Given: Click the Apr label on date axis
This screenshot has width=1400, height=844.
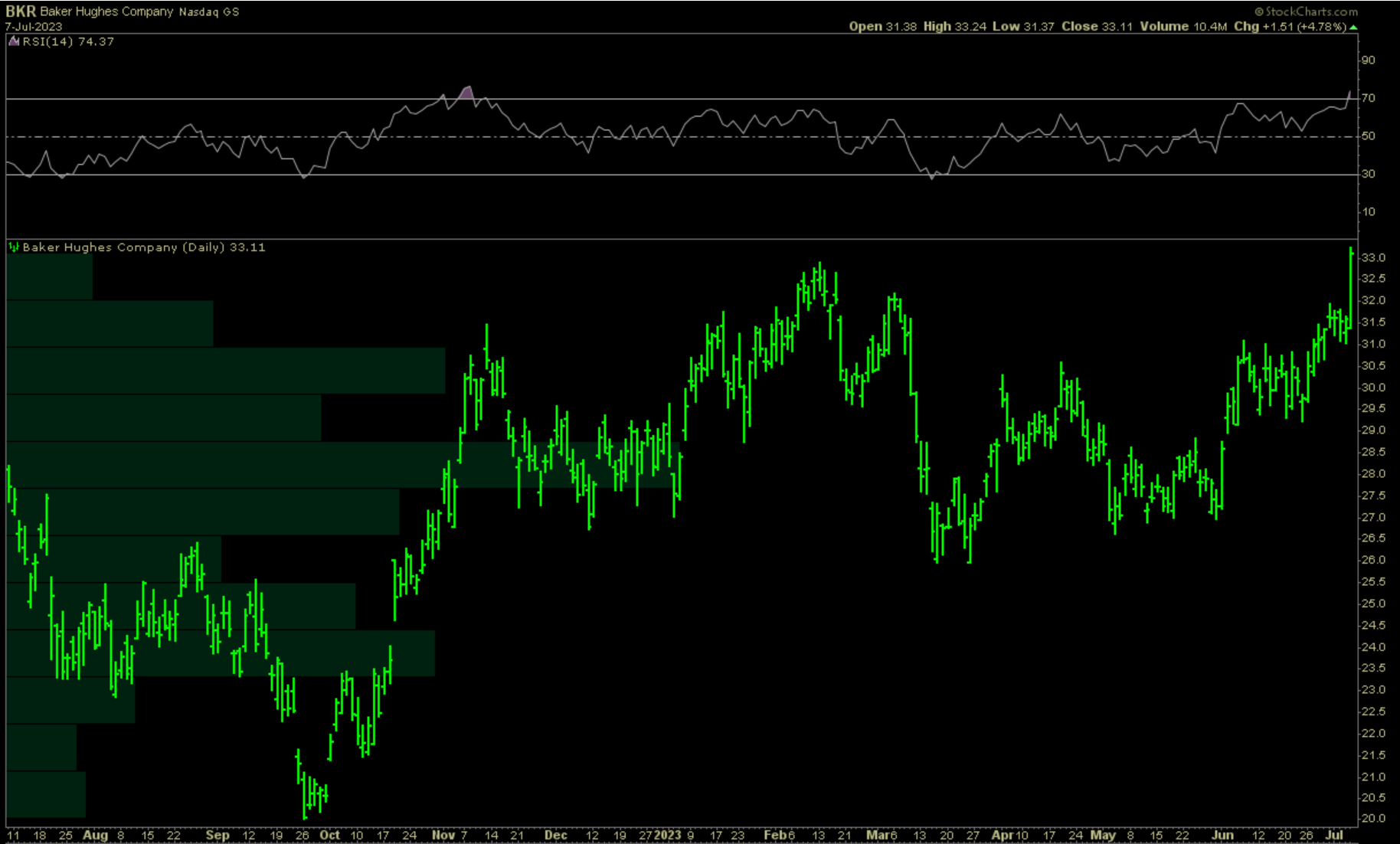Looking at the screenshot, I should pyautogui.click(x=1002, y=835).
